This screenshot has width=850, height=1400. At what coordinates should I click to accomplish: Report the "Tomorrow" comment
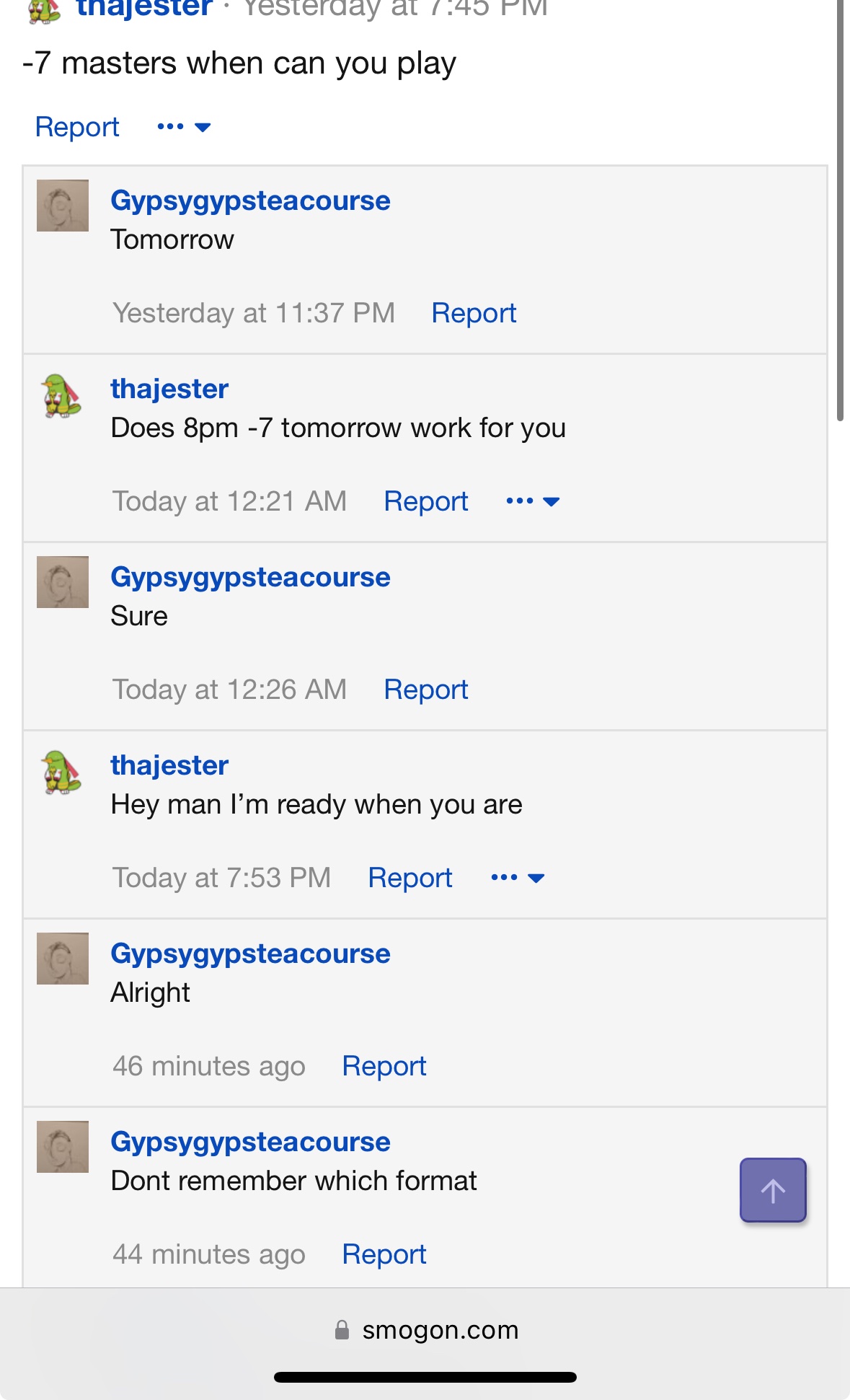[474, 313]
